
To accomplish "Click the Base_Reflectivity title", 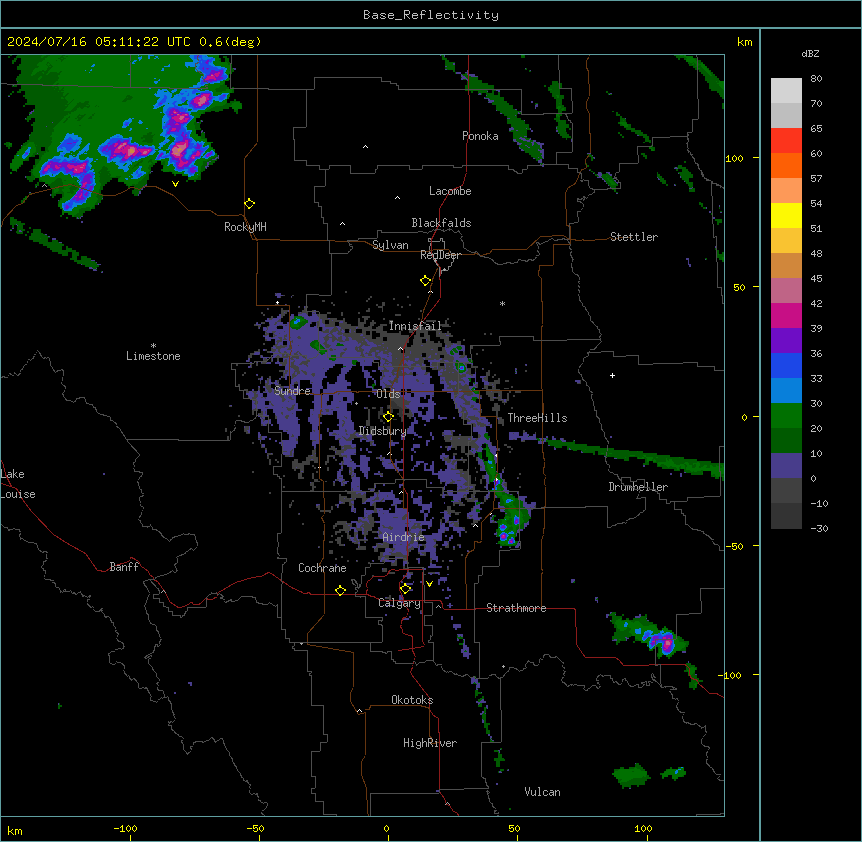I will 431,15.
